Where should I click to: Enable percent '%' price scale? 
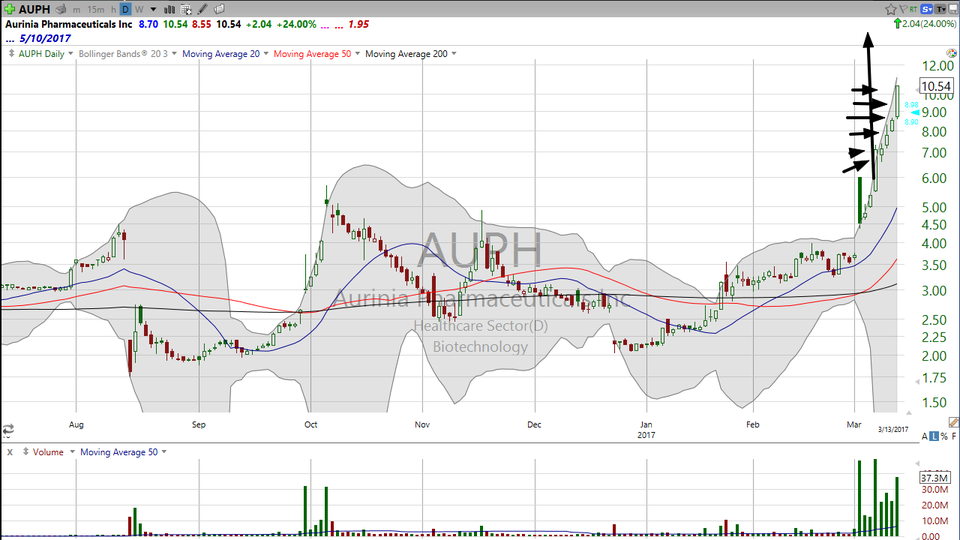[944, 437]
